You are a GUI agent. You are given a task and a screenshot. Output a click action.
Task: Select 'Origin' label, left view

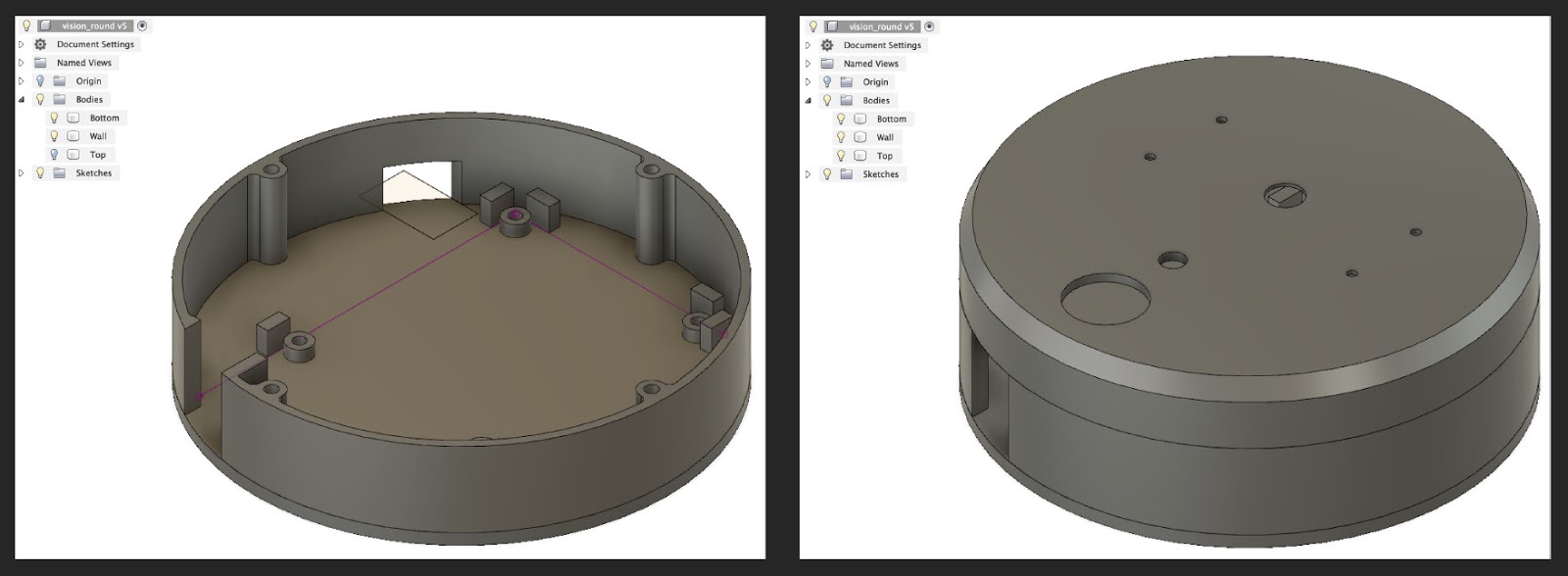point(88,81)
